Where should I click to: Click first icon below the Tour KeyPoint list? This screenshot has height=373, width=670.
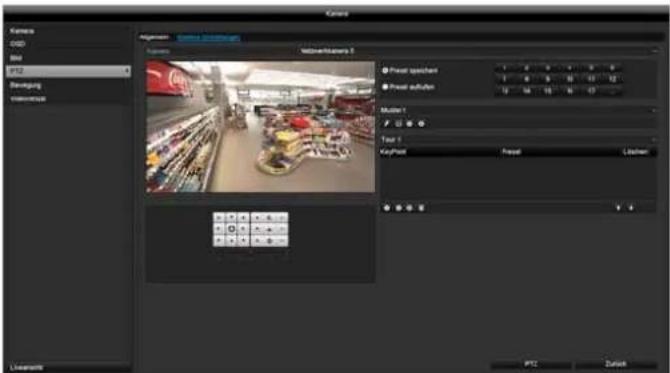[x=387, y=208]
